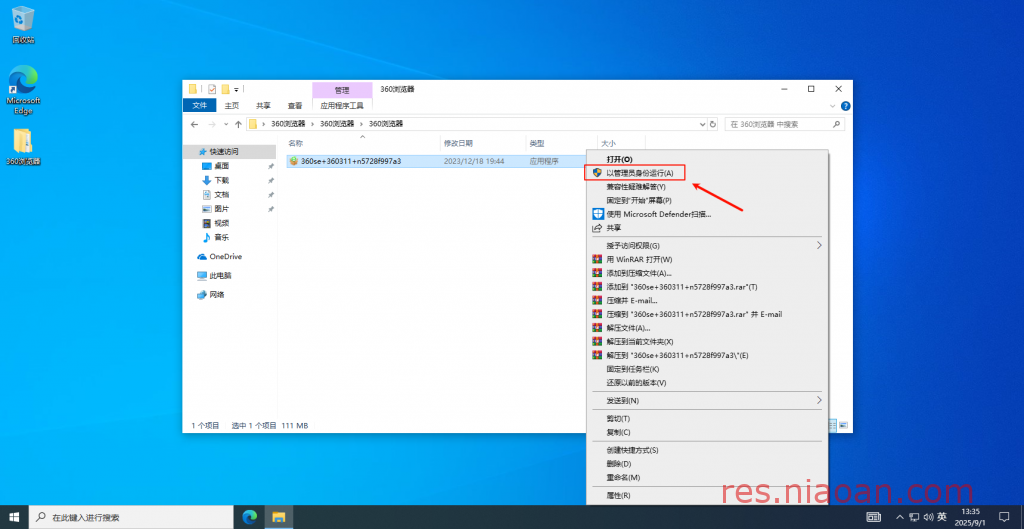The image size is (1024, 529).
Task: Click the Windows Start button
Action: click(14, 517)
